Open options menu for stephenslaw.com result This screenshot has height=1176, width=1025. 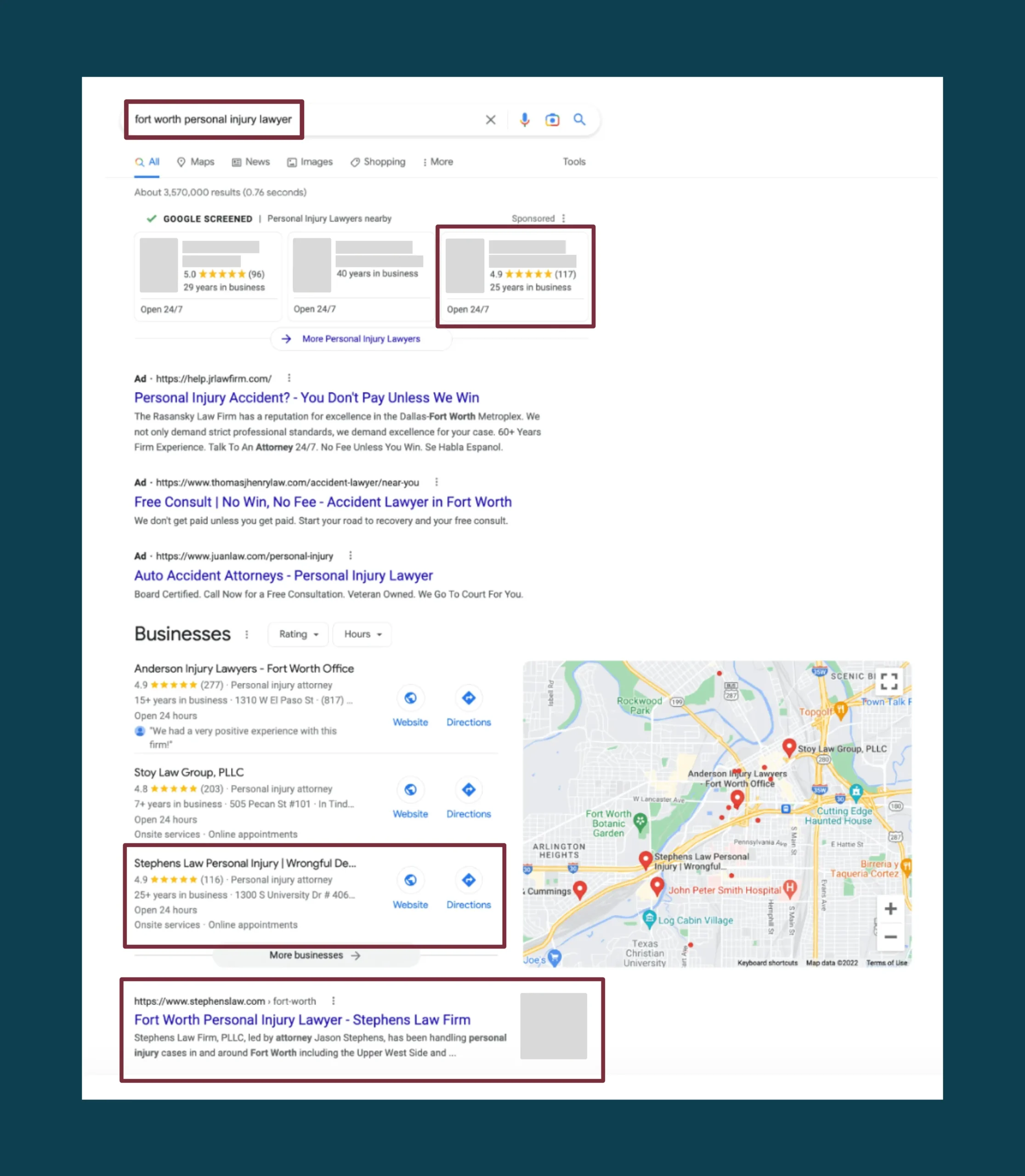point(333,1001)
